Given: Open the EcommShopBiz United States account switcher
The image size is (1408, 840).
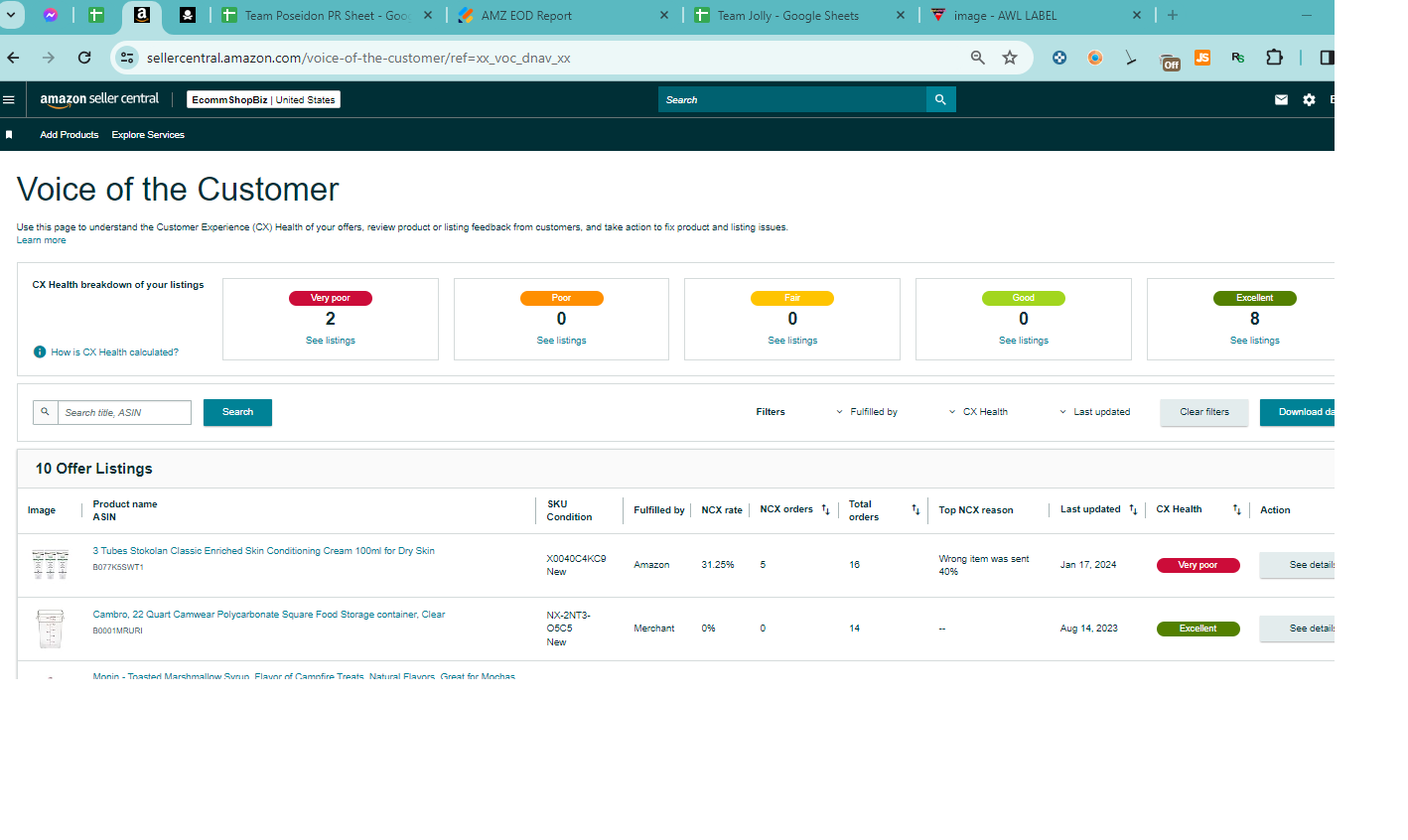Looking at the screenshot, I should coord(264,99).
